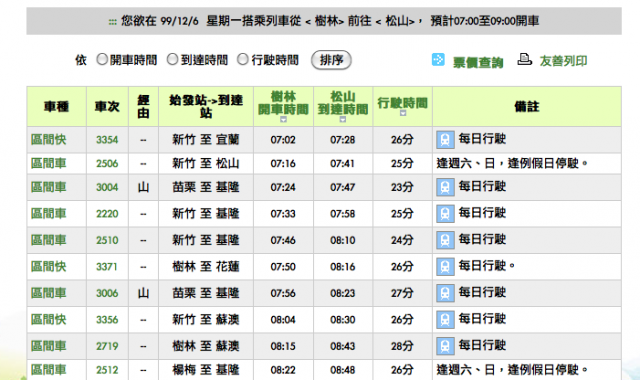Open train number 2506 link
Viewport: 640px width, 380px height.
pos(107,164)
